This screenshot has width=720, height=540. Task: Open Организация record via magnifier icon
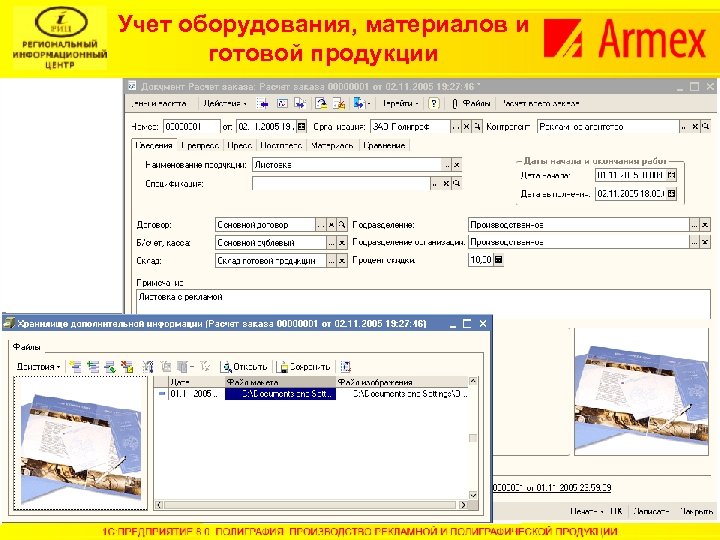[x=478, y=126]
